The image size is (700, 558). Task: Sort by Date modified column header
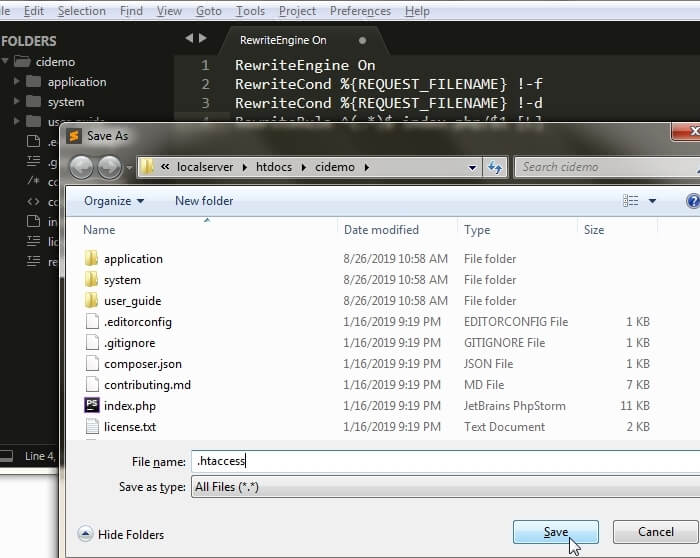[381, 229]
